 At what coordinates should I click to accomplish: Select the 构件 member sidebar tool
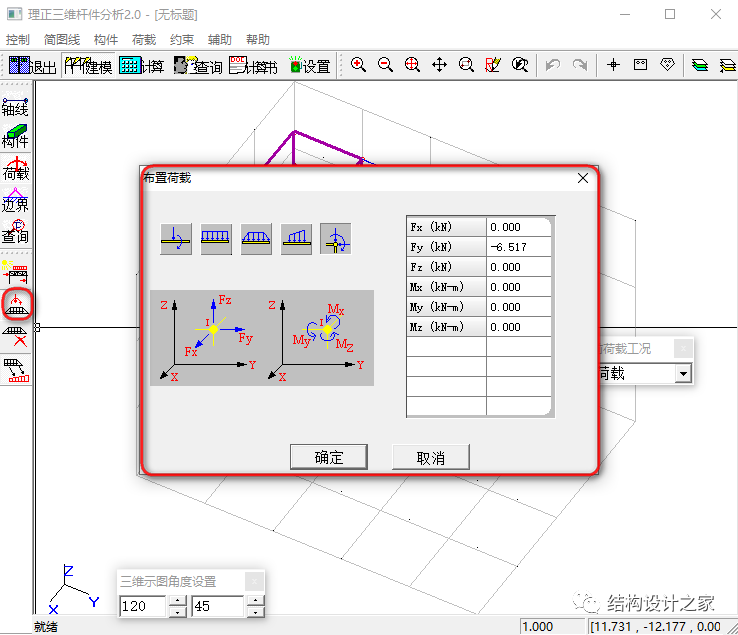(16, 136)
